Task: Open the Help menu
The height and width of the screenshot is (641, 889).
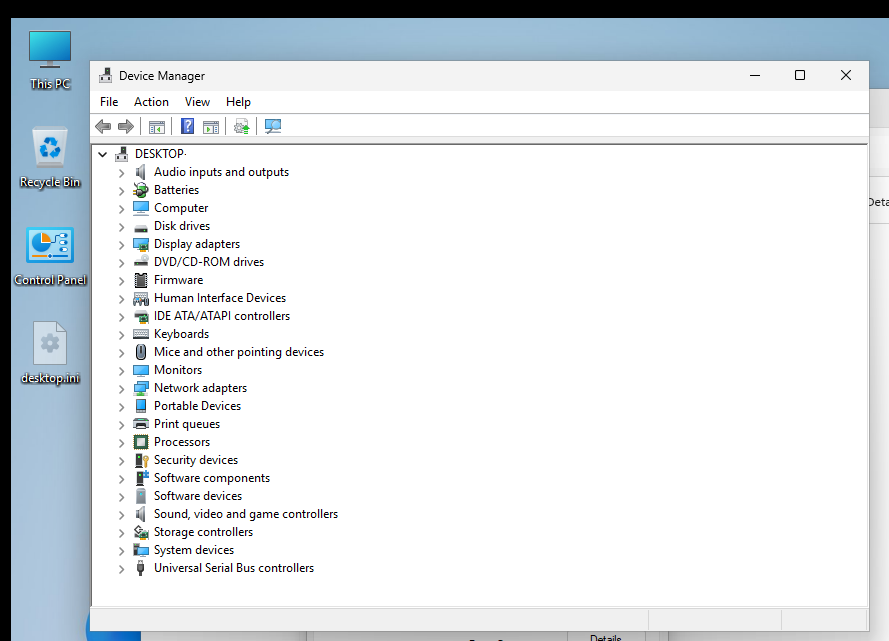Action: click(238, 102)
